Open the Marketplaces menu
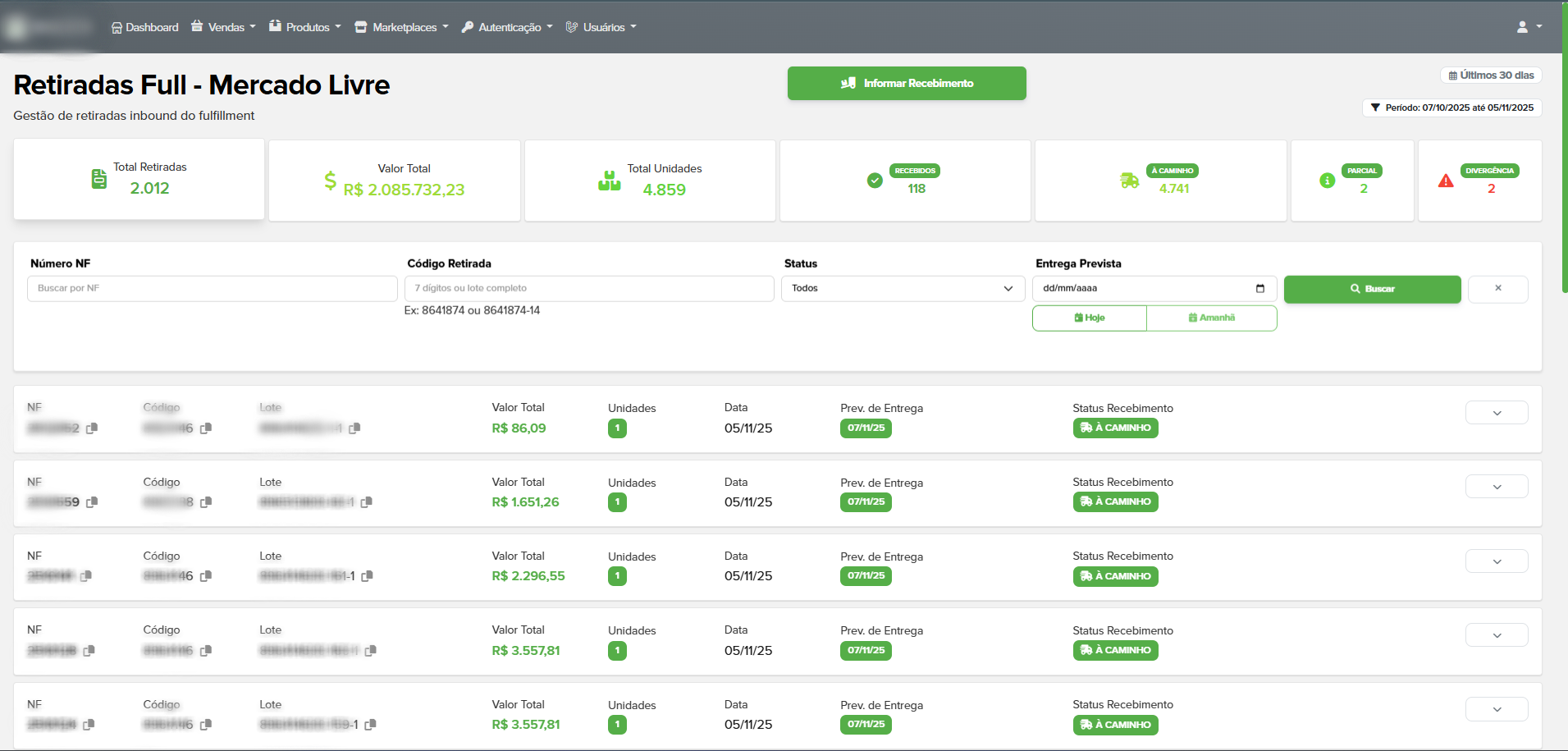Image resolution: width=1568 pixels, height=751 pixels. tap(400, 26)
